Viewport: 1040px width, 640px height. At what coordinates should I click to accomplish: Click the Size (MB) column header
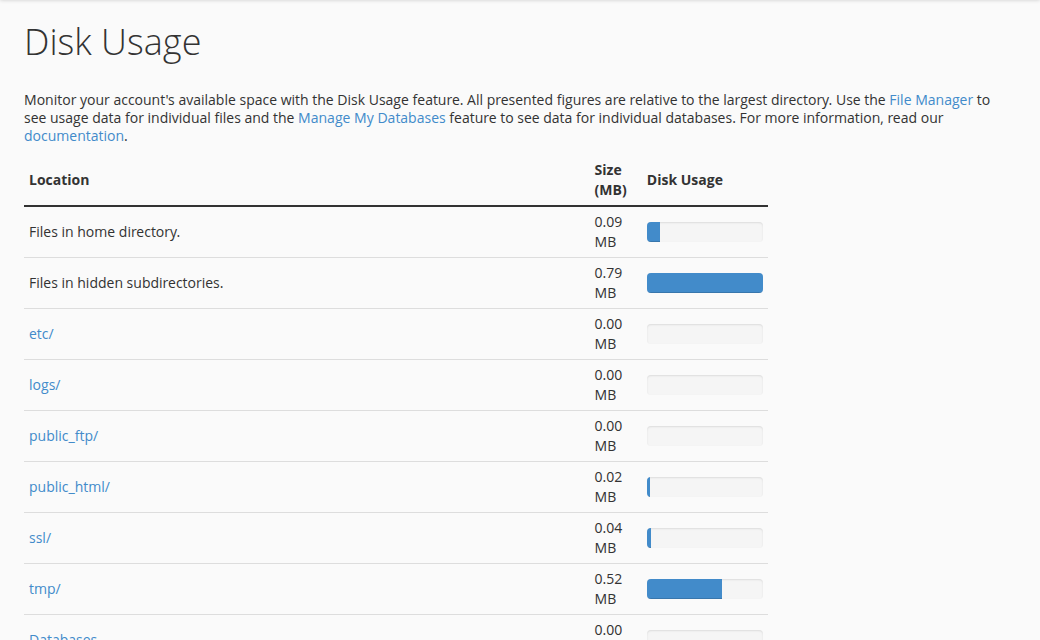pos(610,180)
